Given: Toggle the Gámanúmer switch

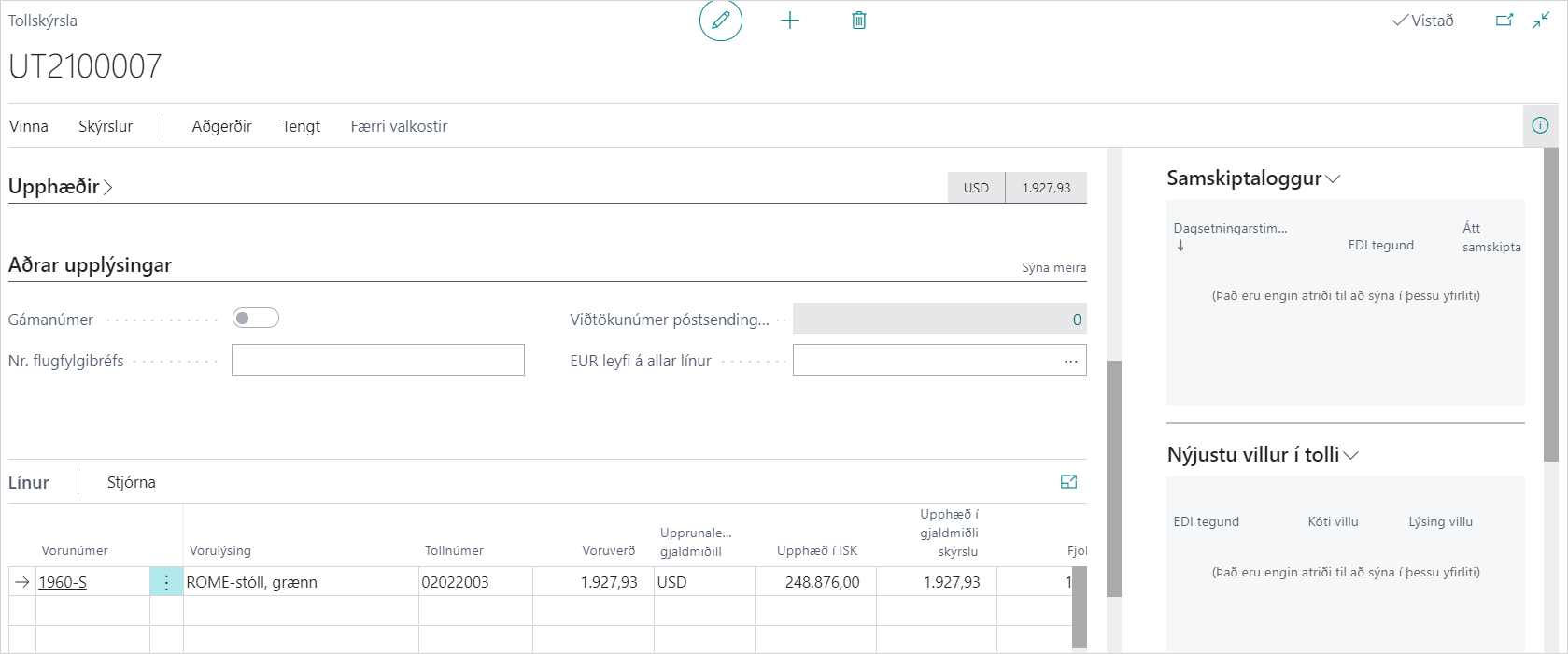Looking at the screenshot, I should [256, 319].
